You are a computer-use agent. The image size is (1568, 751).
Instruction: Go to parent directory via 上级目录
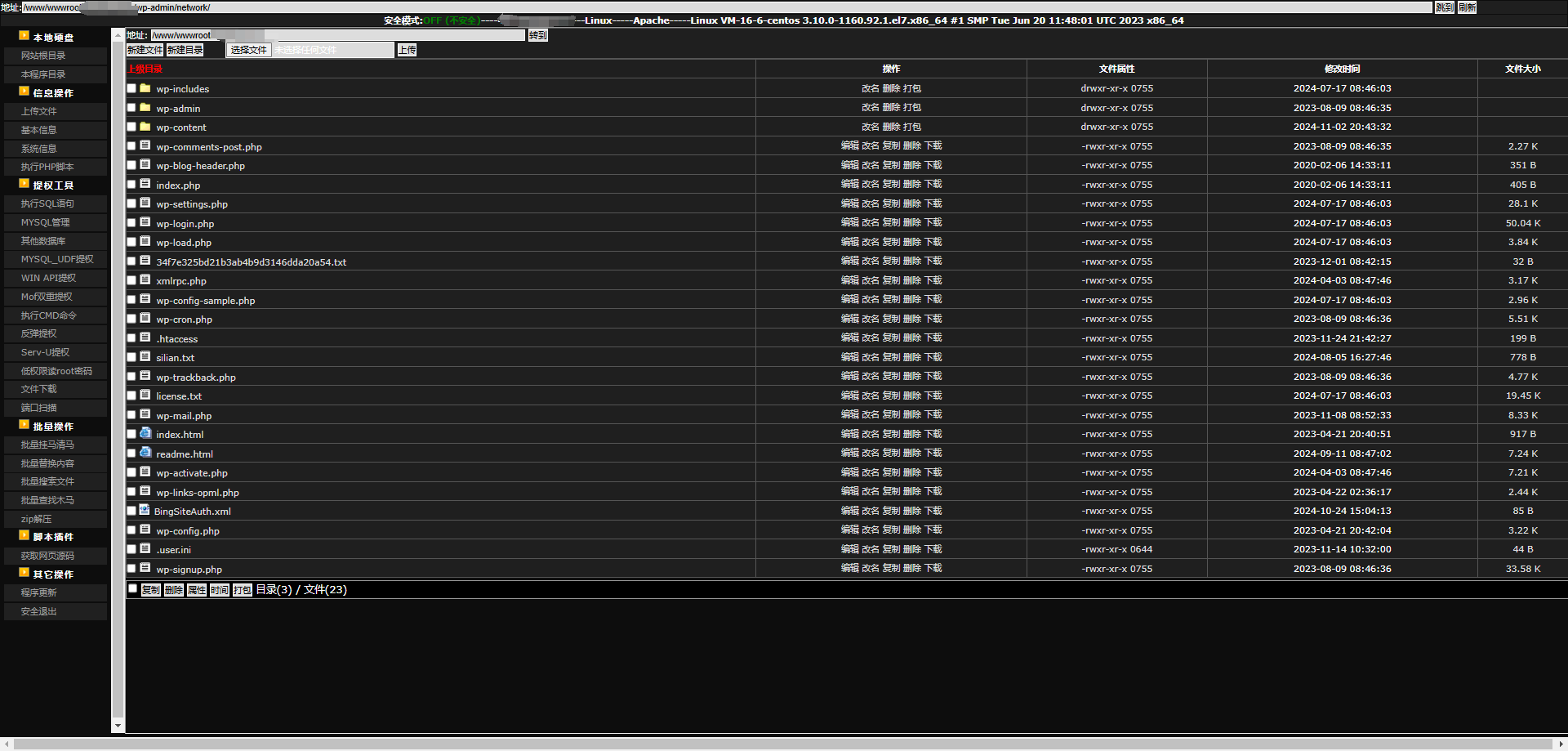click(145, 69)
